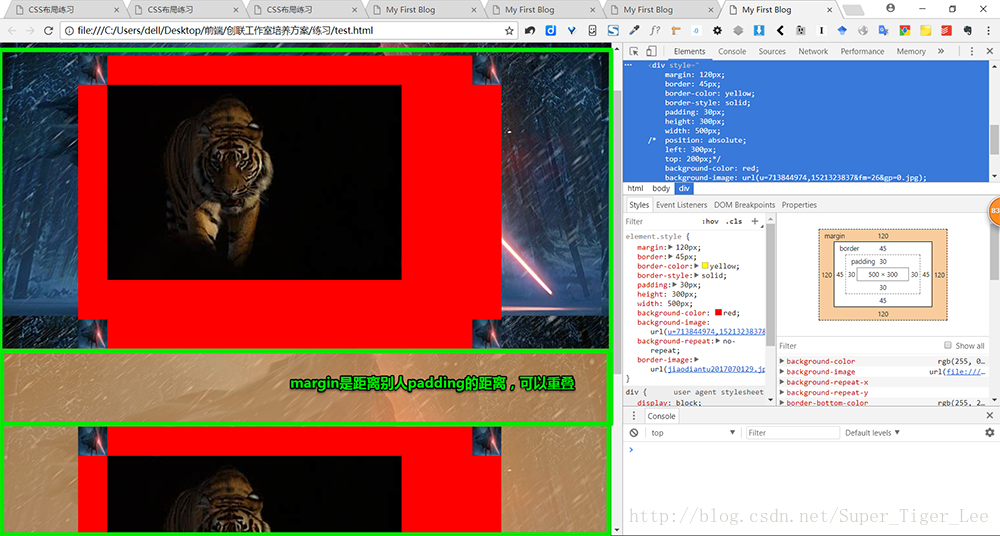The image size is (1000, 536).
Task: Click the blue download-arrow extension icon
Action: (x=759, y=31)
